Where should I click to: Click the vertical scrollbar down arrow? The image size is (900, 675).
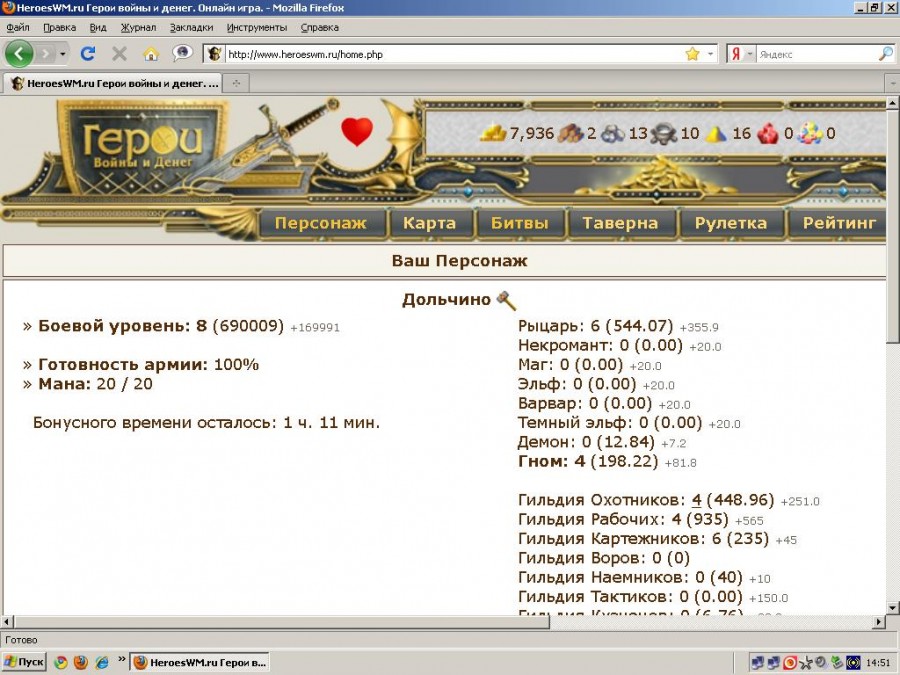pyautogui.click(x=893, y=608)
